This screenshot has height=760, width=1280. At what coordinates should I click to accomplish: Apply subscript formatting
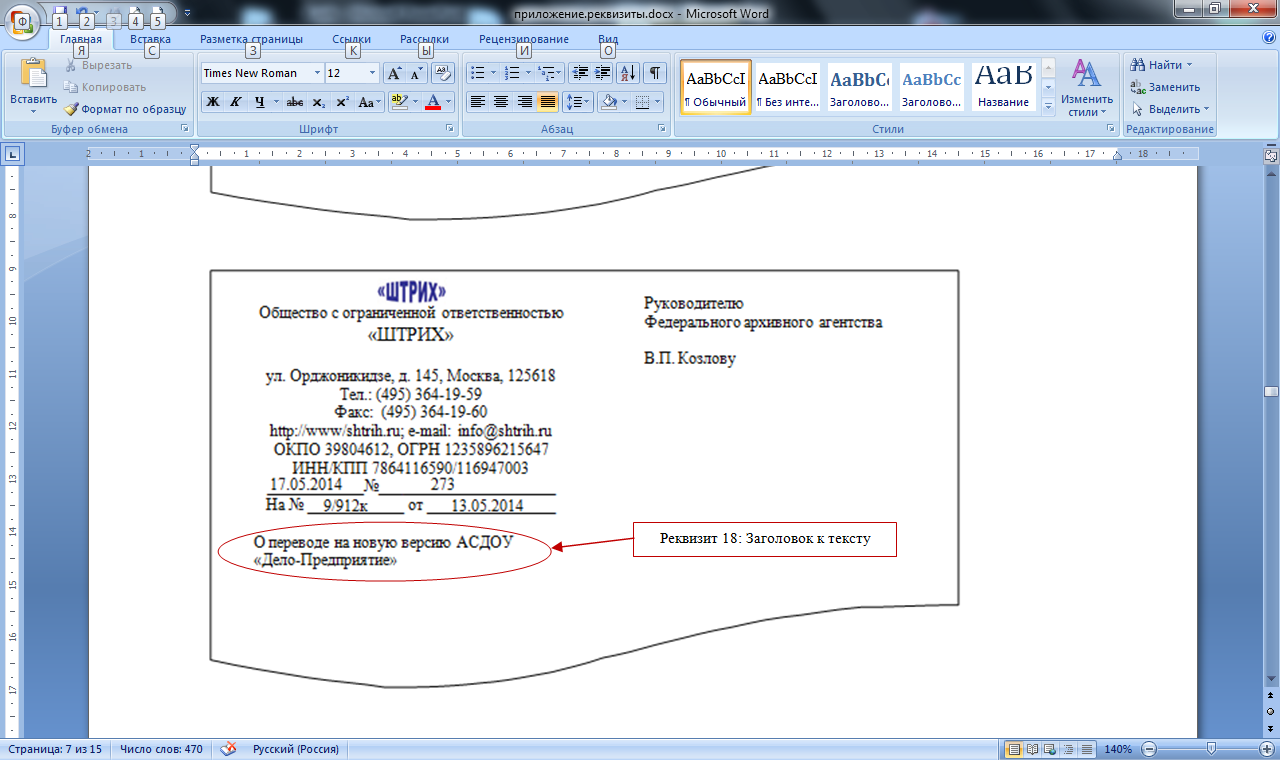click(x=318, y=102)
